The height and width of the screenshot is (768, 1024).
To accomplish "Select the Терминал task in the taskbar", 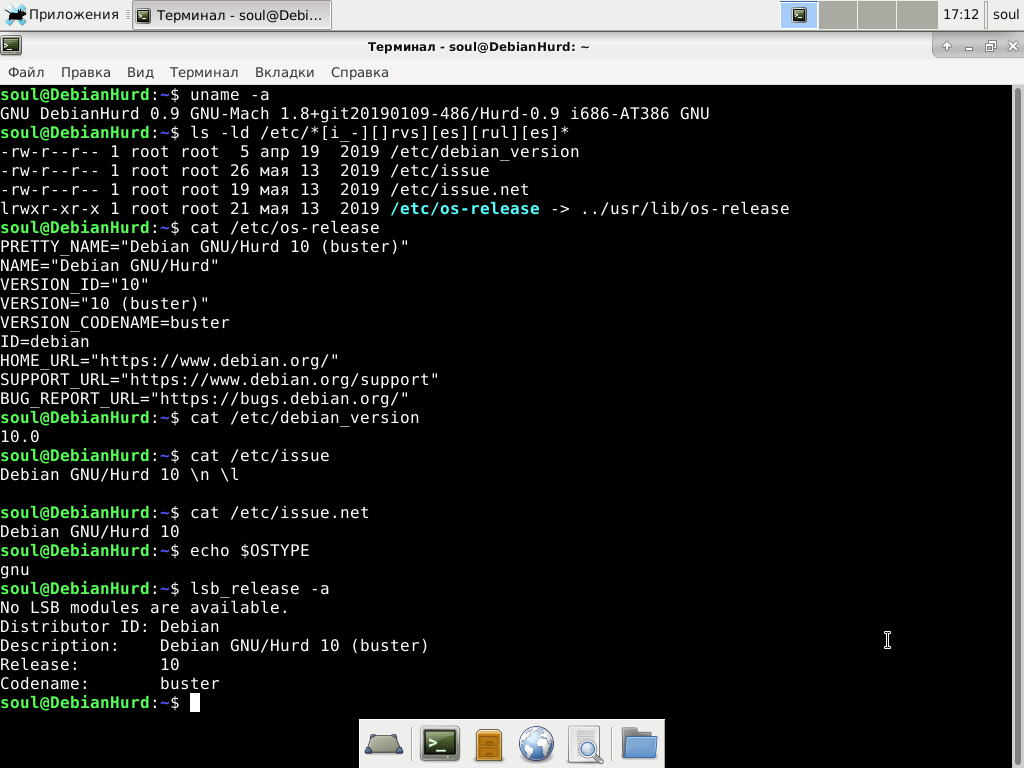I will tap(232, 15).
